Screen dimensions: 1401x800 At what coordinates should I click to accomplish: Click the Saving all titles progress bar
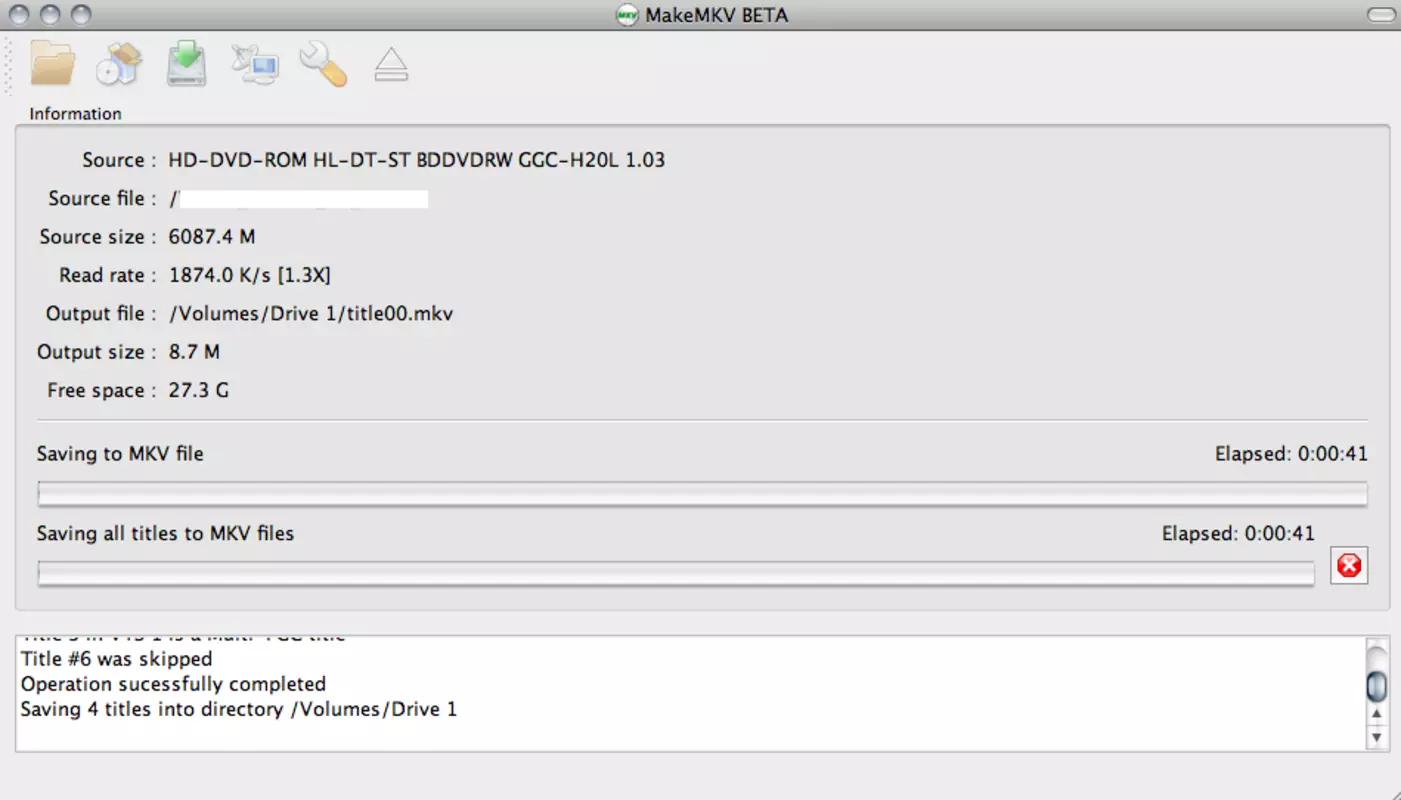676,573
